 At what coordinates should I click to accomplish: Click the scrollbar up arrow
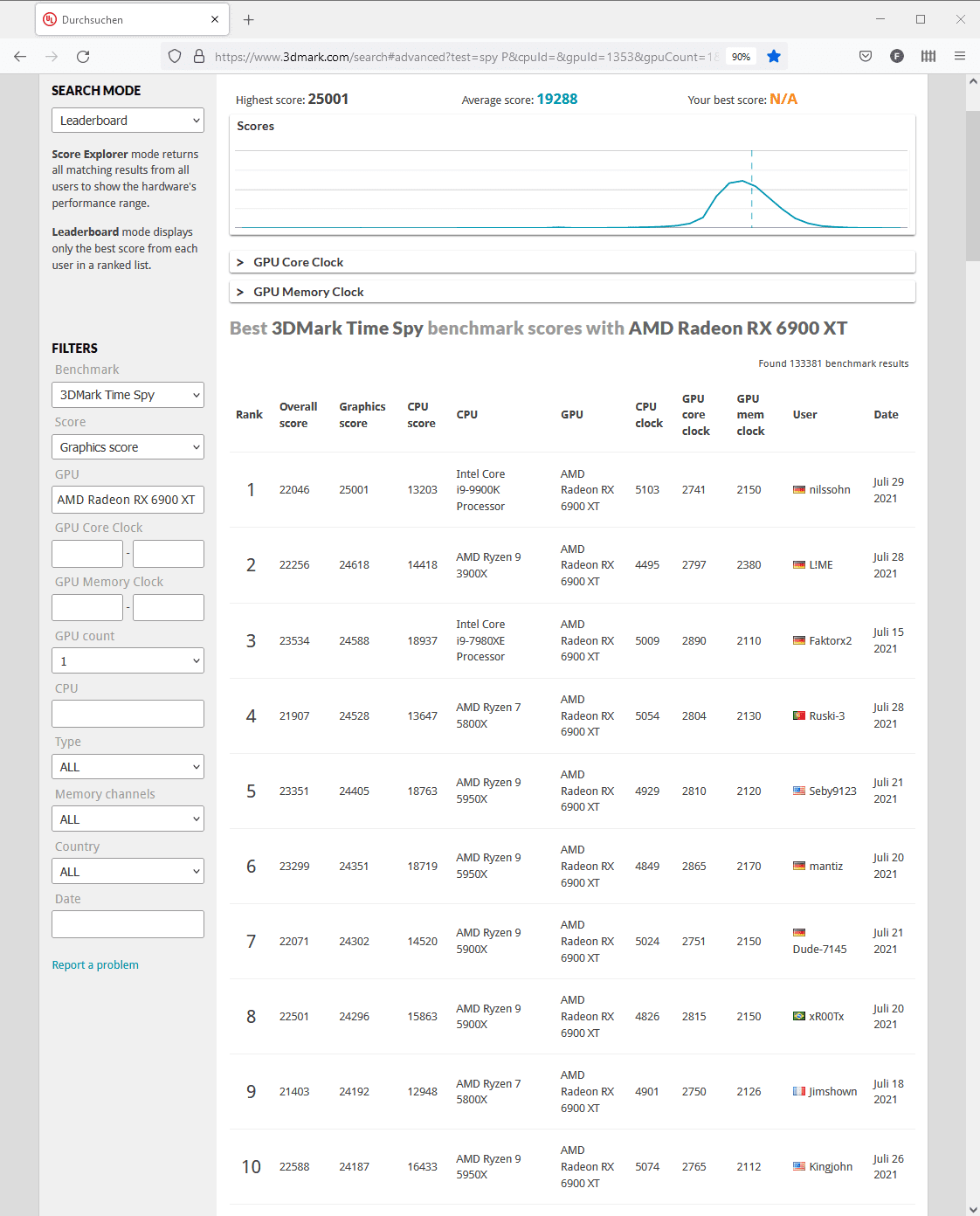[973, 81]
